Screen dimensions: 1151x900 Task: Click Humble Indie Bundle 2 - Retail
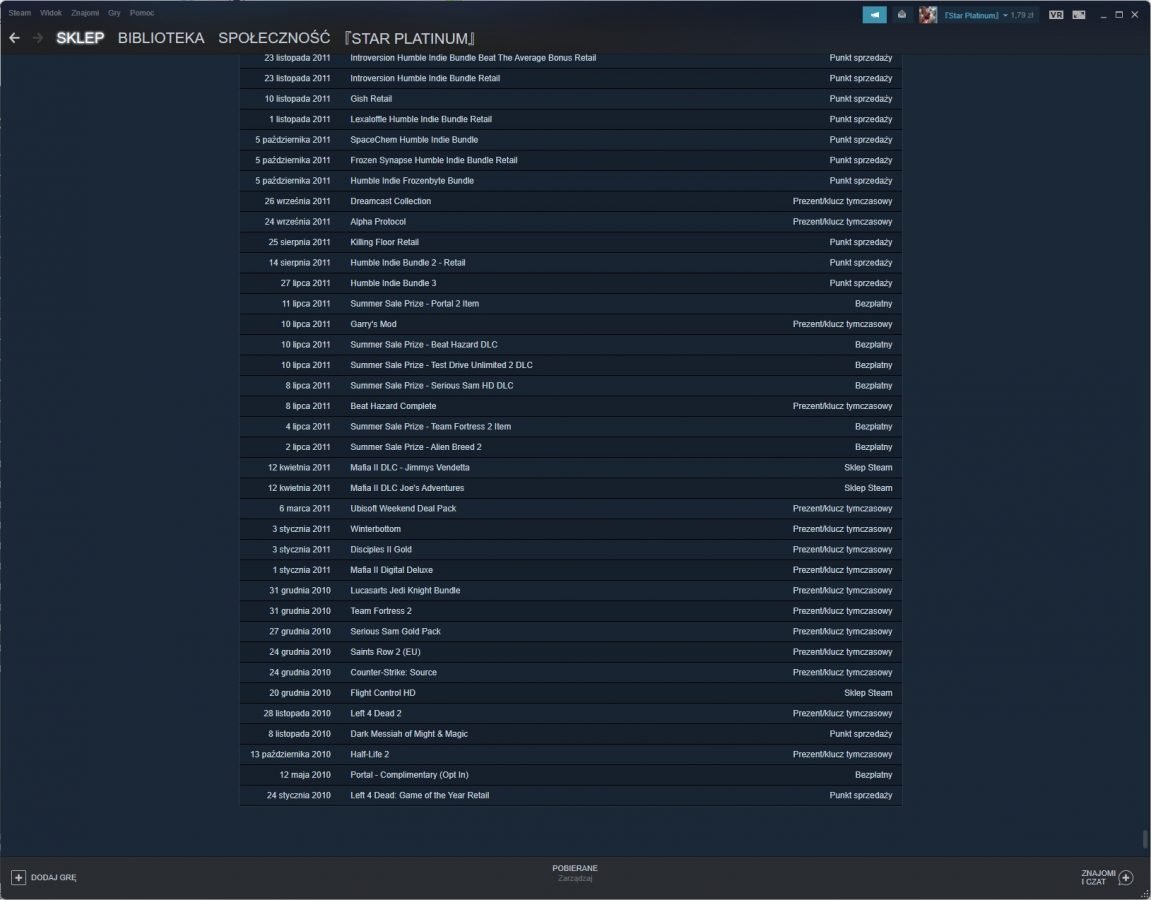pyautogui.click(x=408, y=263)
